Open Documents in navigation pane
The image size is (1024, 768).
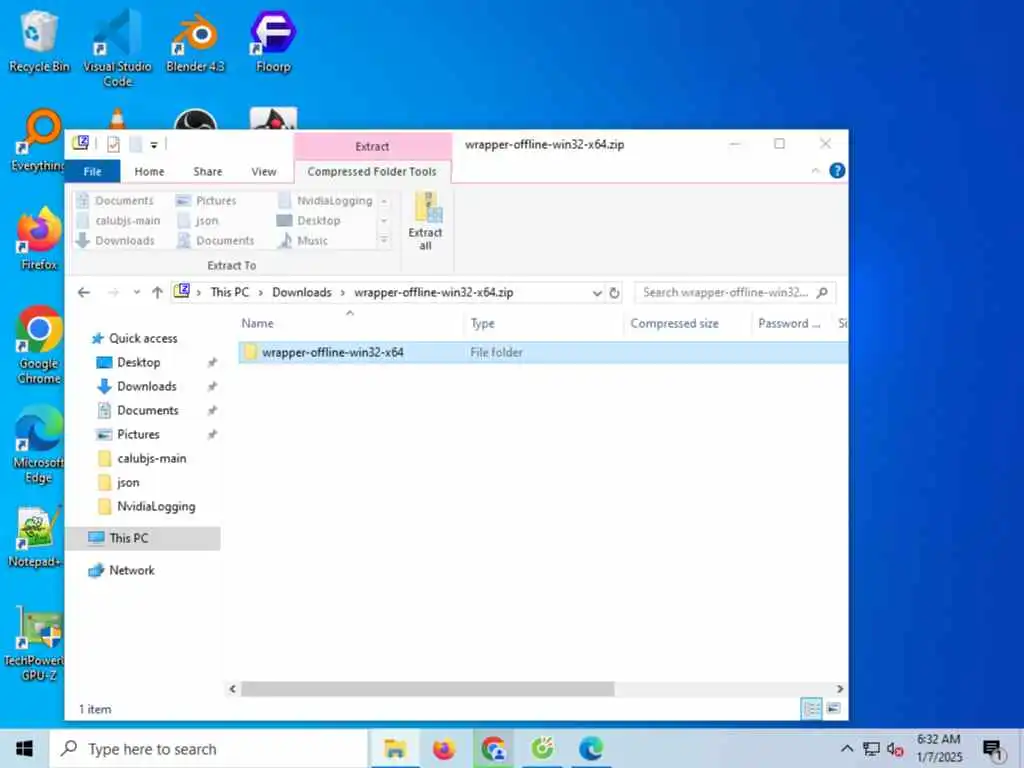tap(148, 410)
